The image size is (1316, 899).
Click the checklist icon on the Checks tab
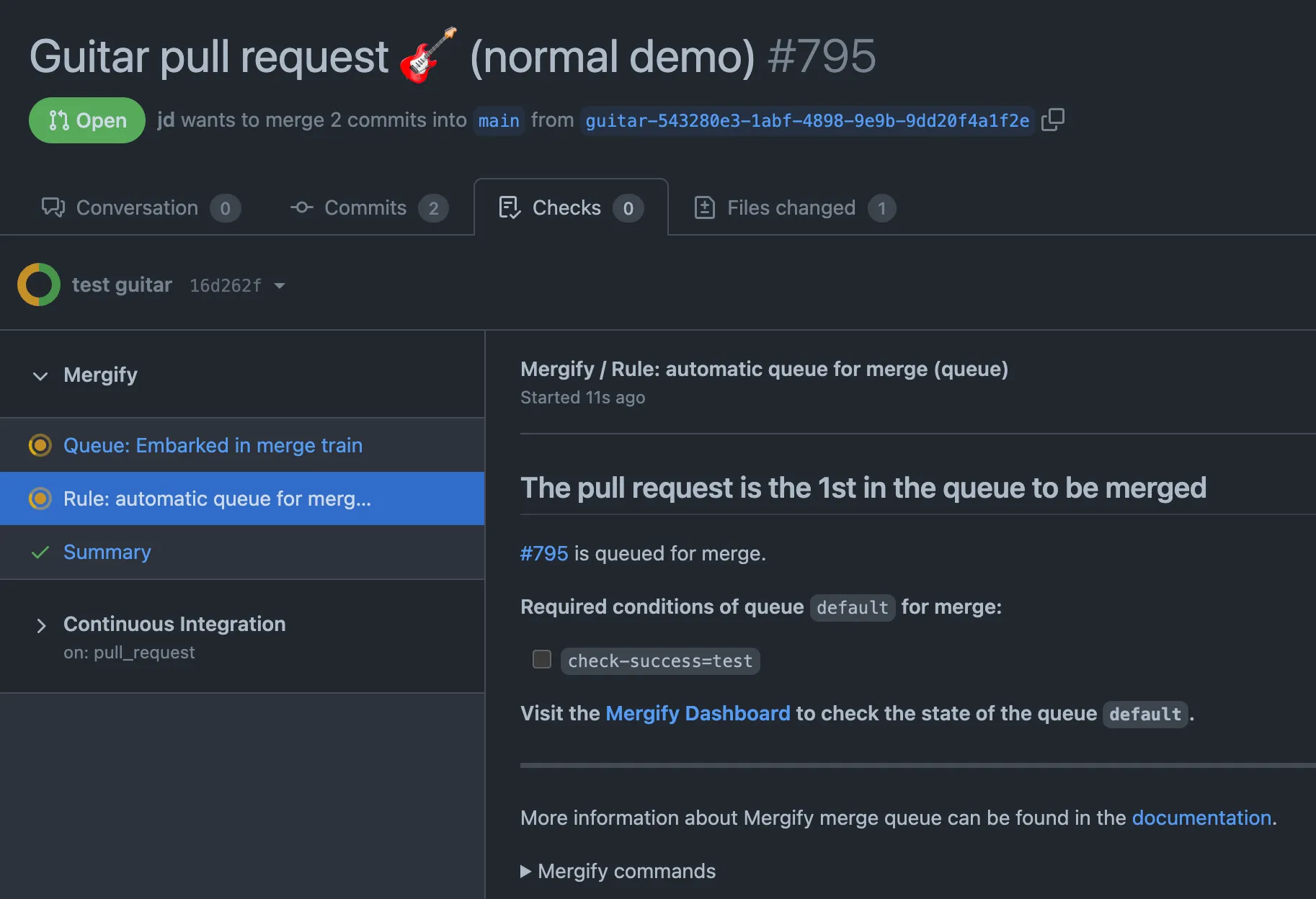(x=509, y=207)
